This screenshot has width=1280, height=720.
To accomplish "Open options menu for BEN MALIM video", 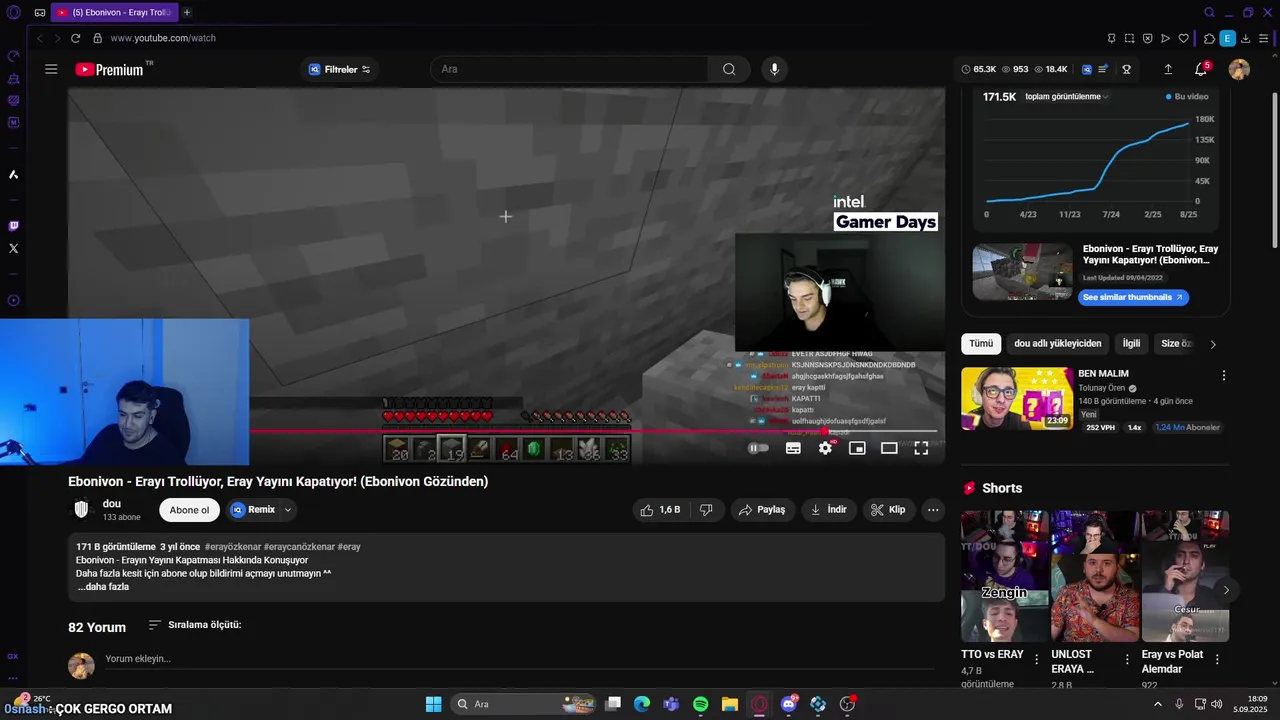I will tap(1223, 376).
